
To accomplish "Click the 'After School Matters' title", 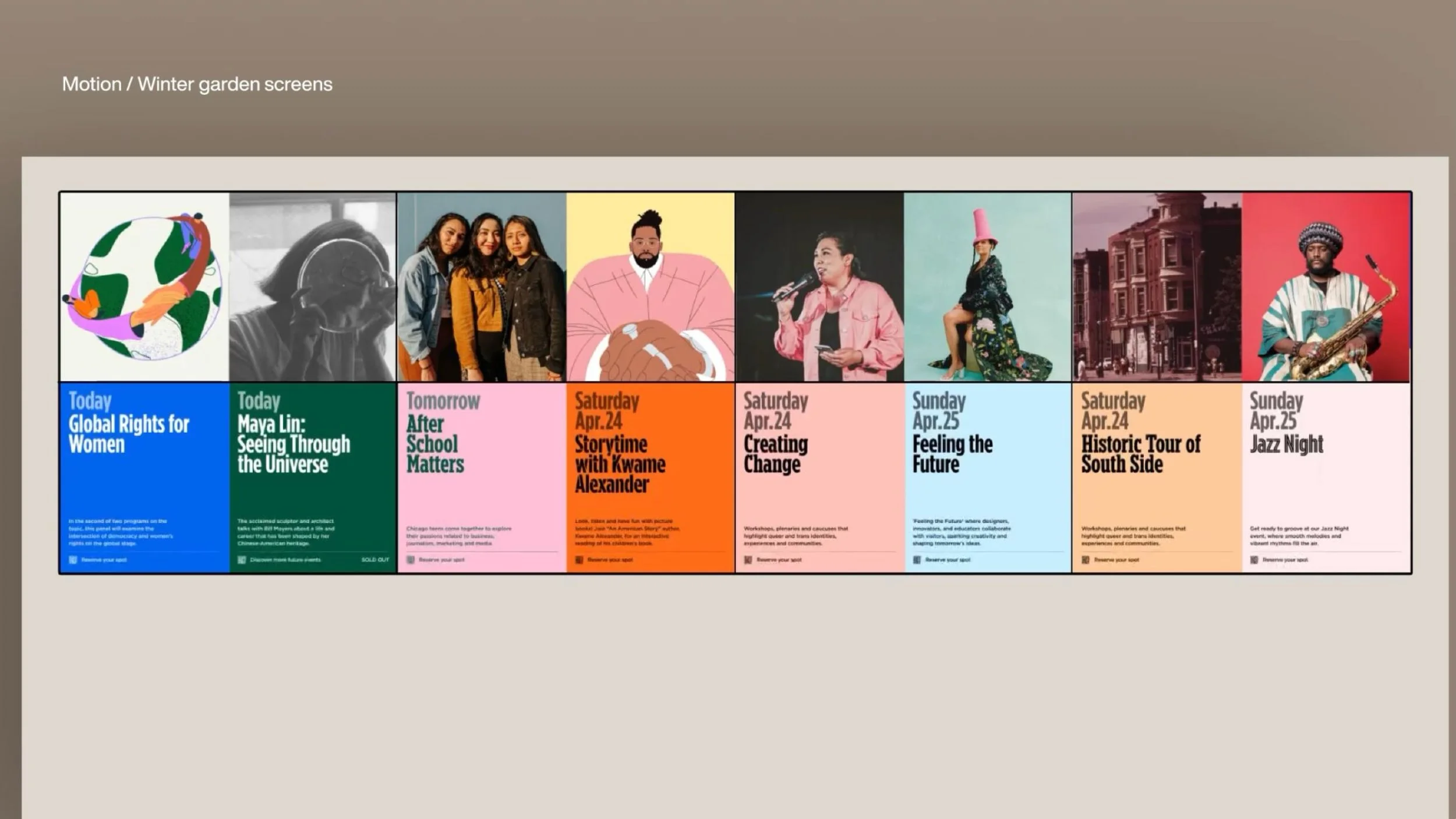I will pos(434,444).
